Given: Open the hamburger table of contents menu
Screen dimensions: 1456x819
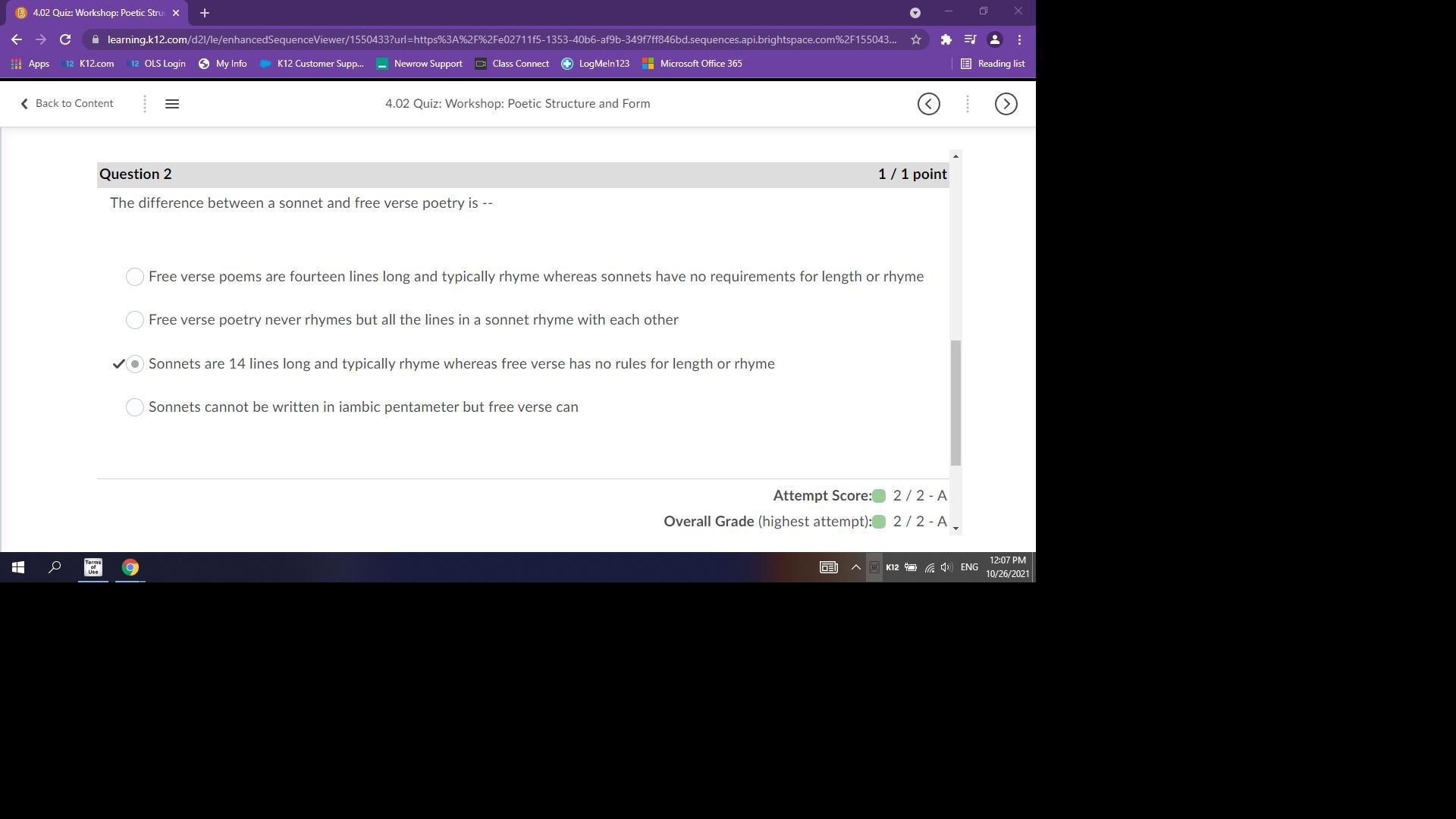Looking at the screenshot, I should point(172,104).
